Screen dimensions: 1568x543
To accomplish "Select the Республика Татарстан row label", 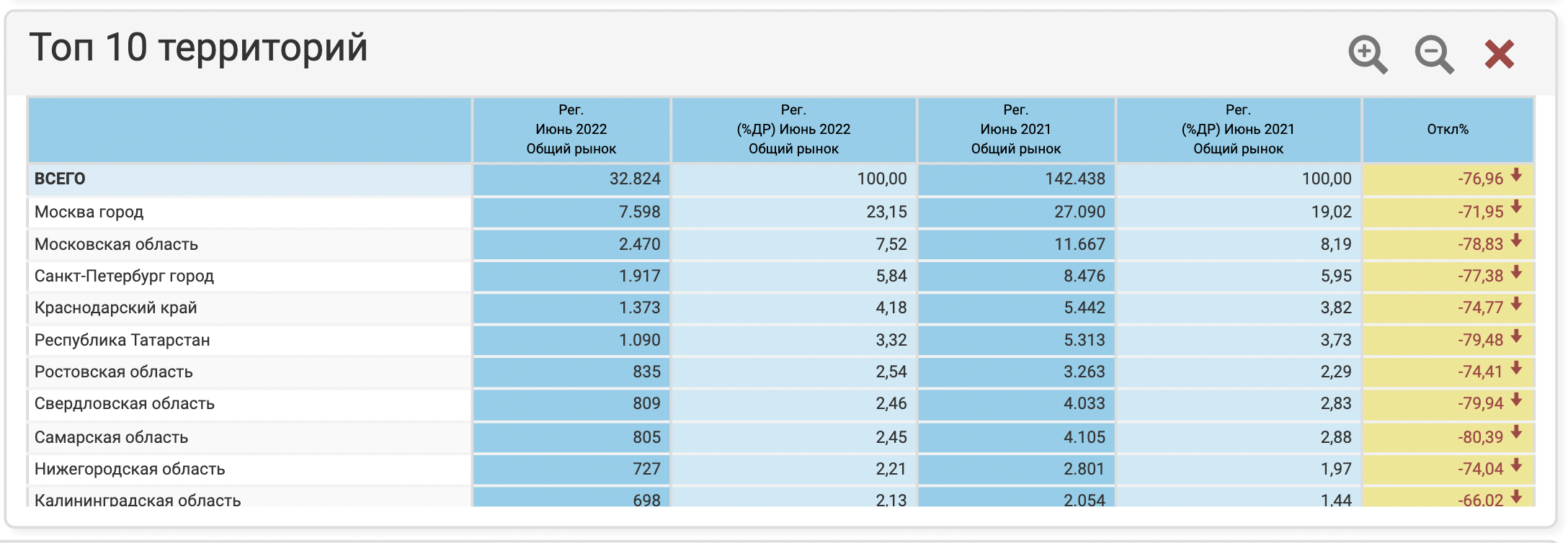I will click(122, 340).
